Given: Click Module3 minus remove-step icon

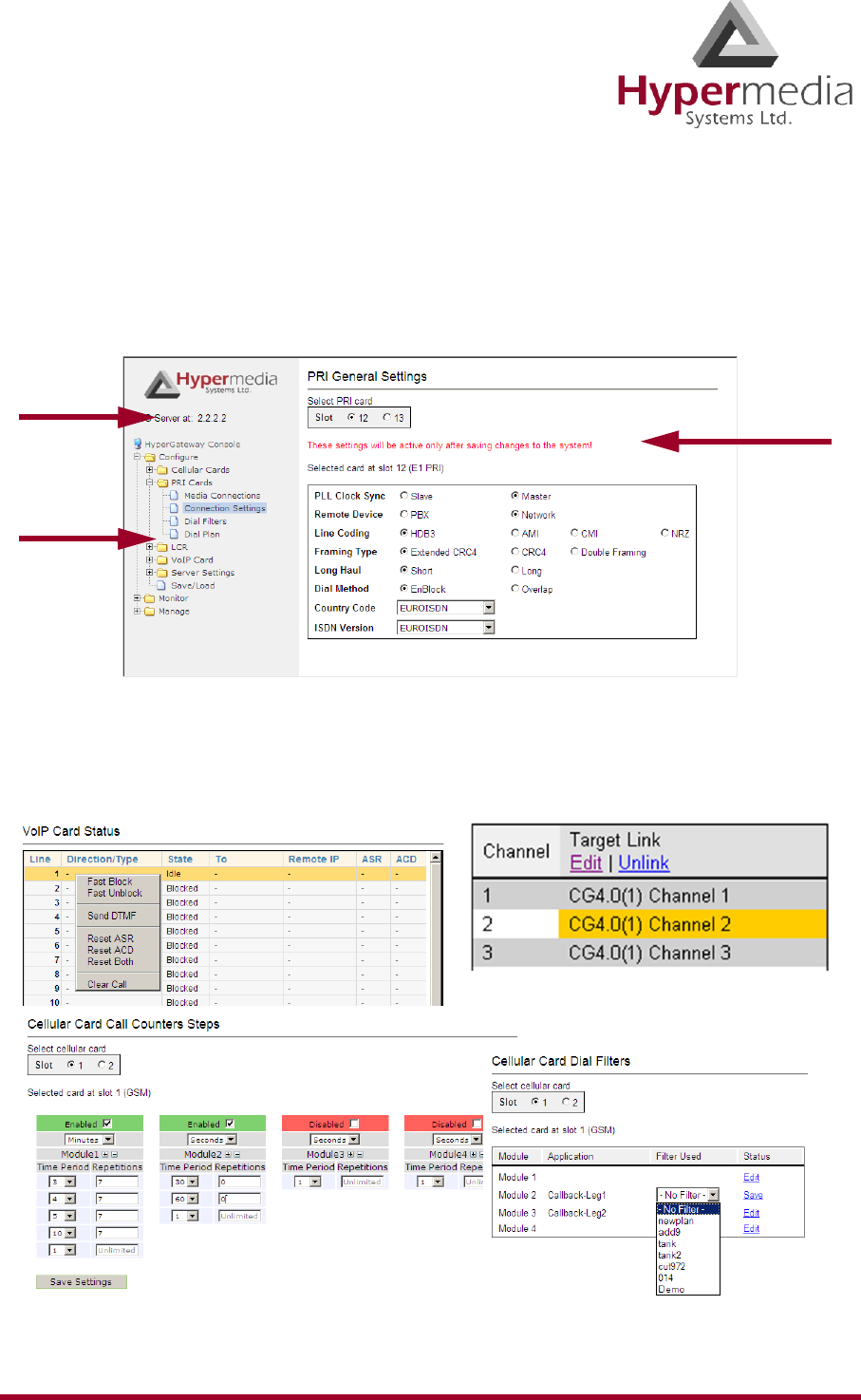Looking at the screenshot, I should coord(359,1154).
